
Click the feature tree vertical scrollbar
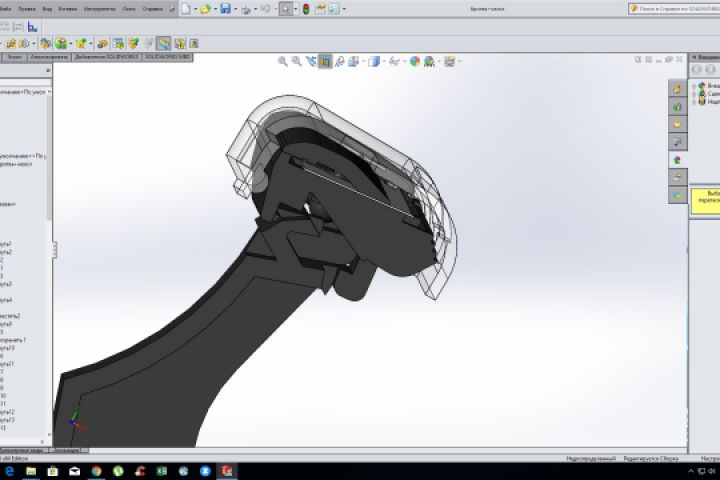tap(49, 156)
